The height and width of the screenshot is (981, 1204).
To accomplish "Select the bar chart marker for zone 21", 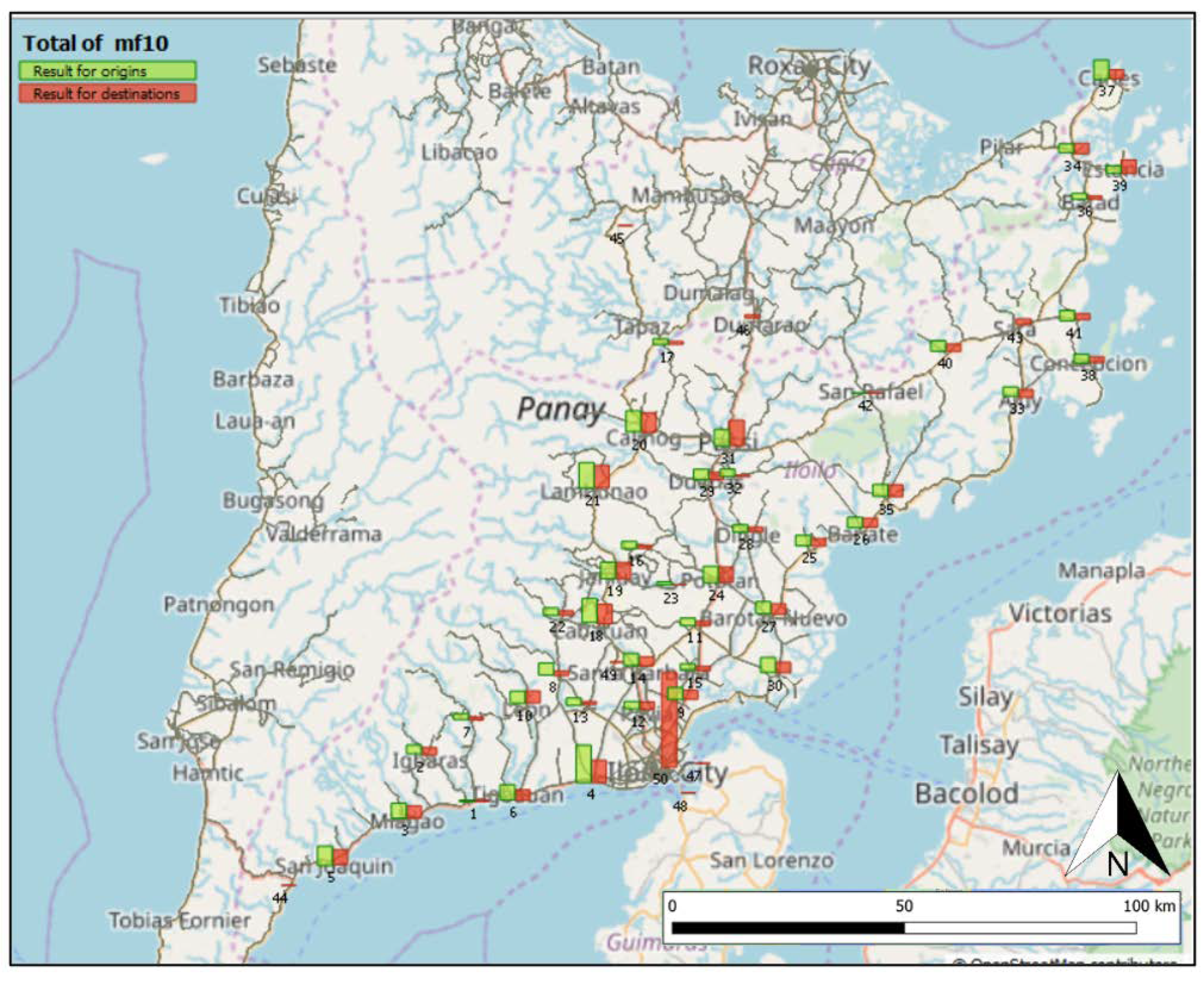I will click(594, 476).
